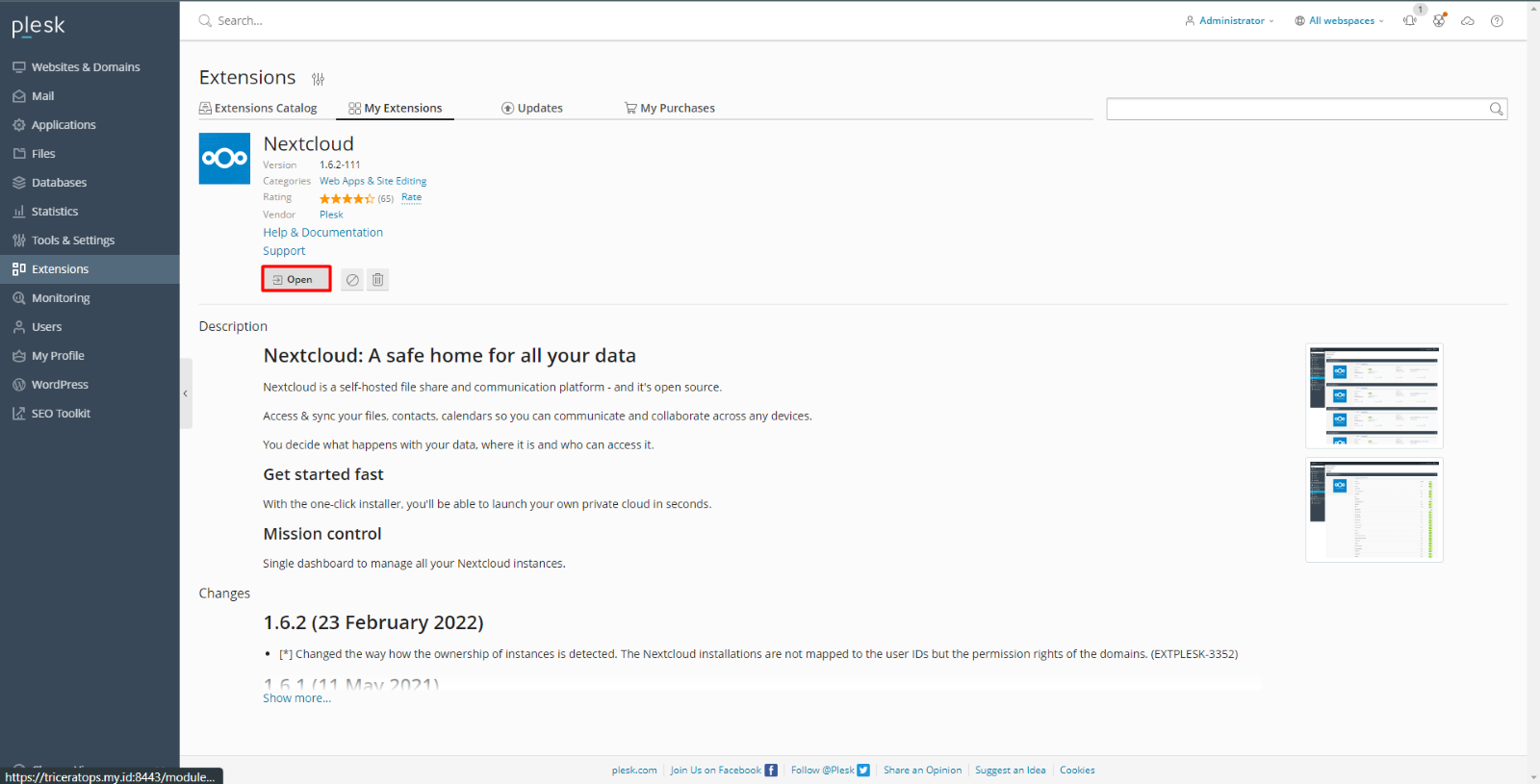Click Cookies footer link
The height and width of the screenshot is (784, 1540).
1077,771
